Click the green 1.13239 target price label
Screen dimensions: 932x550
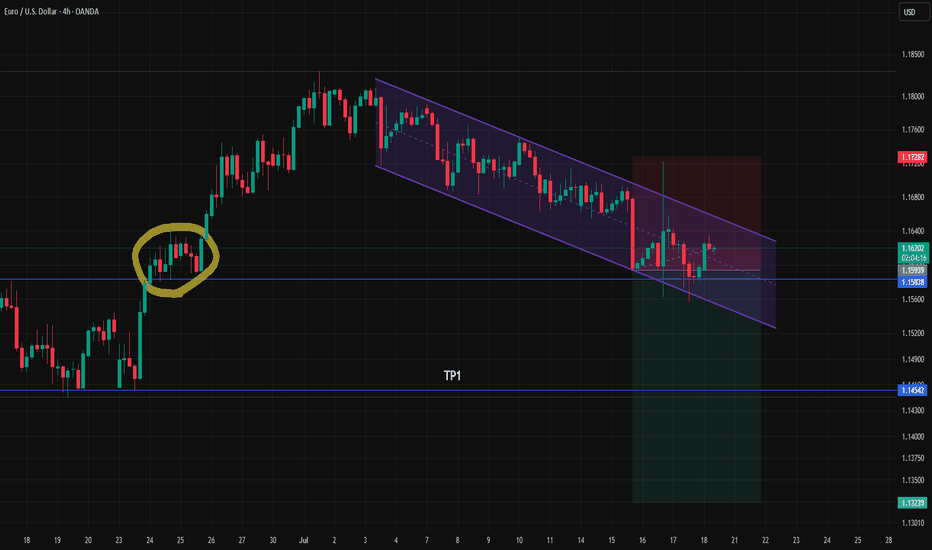coord(912,503)
